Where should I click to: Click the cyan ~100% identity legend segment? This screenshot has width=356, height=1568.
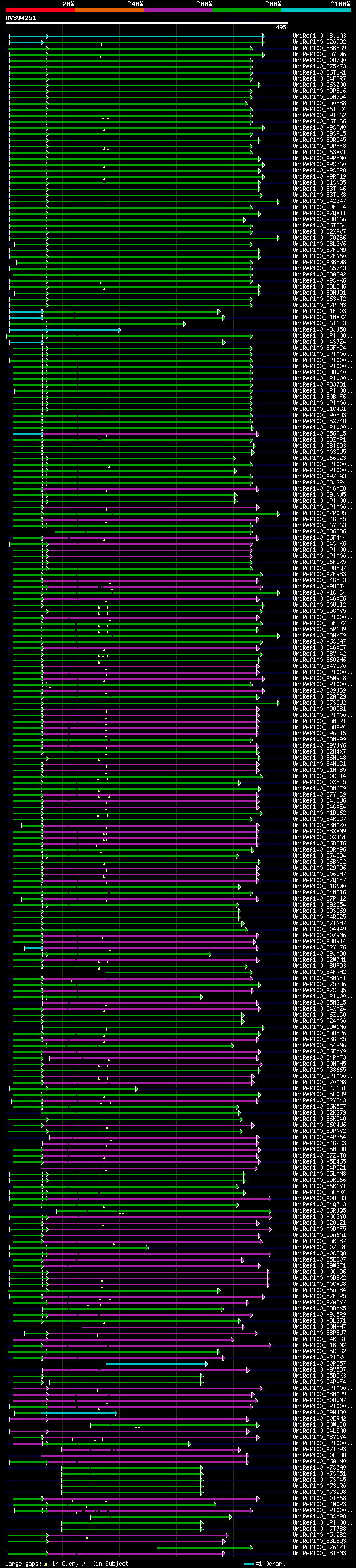(x=316, y=10)
